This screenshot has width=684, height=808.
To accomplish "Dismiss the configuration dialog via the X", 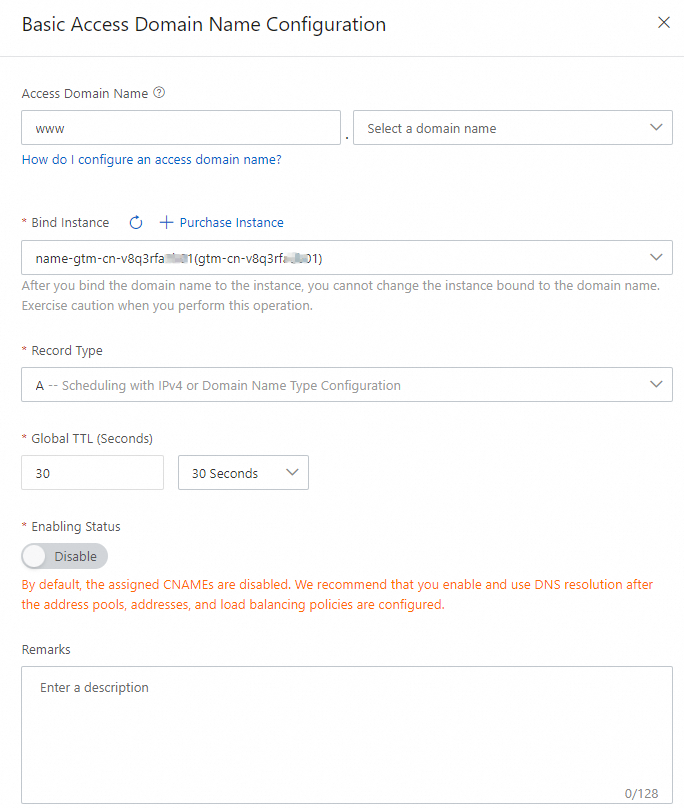I will point(663,22).
